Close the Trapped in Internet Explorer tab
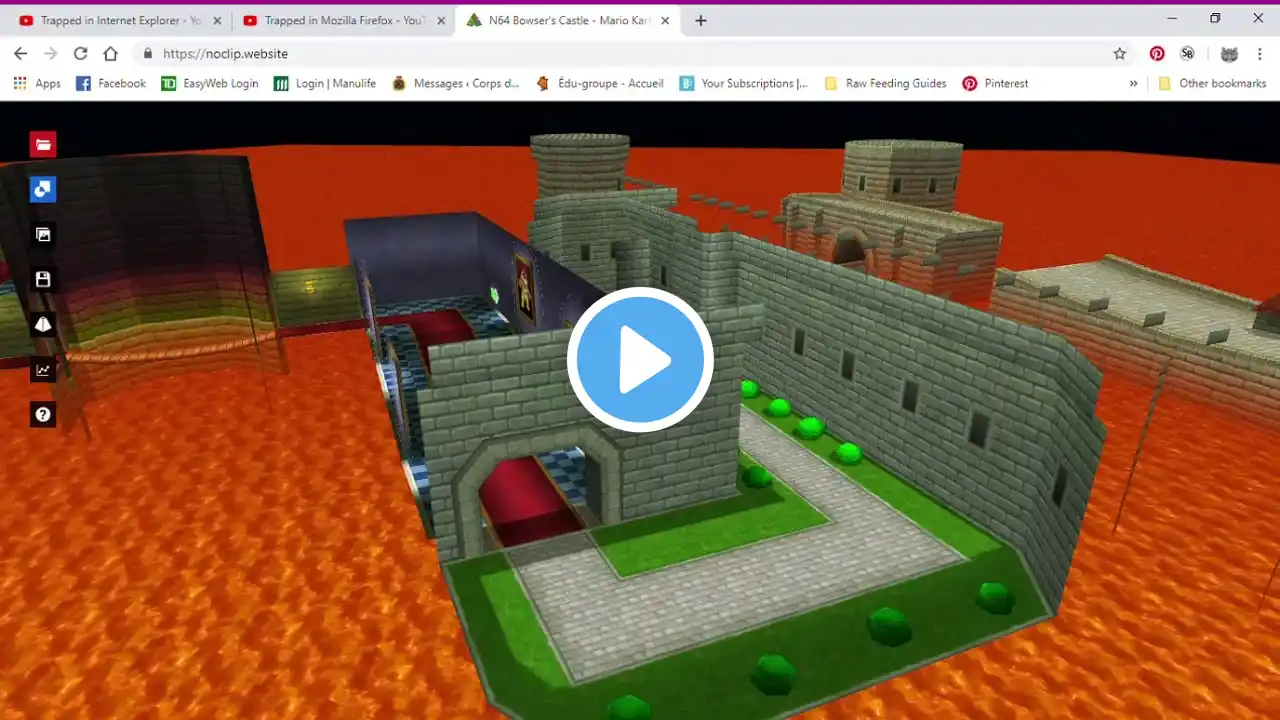Viewport: 1280px width, 720px height. [x=217, y=20]
